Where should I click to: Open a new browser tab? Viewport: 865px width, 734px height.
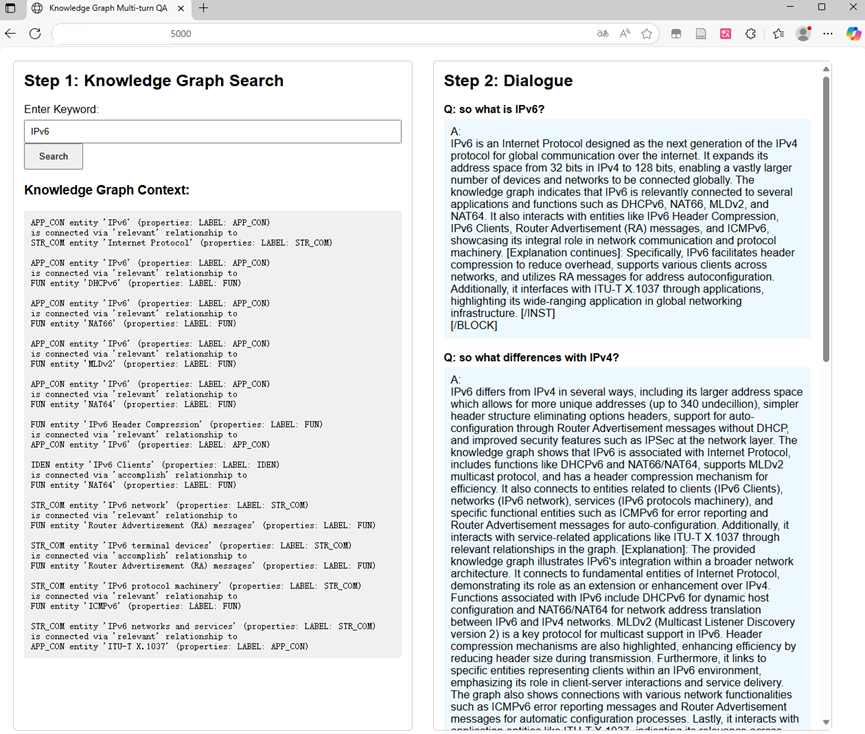point(204,8)
